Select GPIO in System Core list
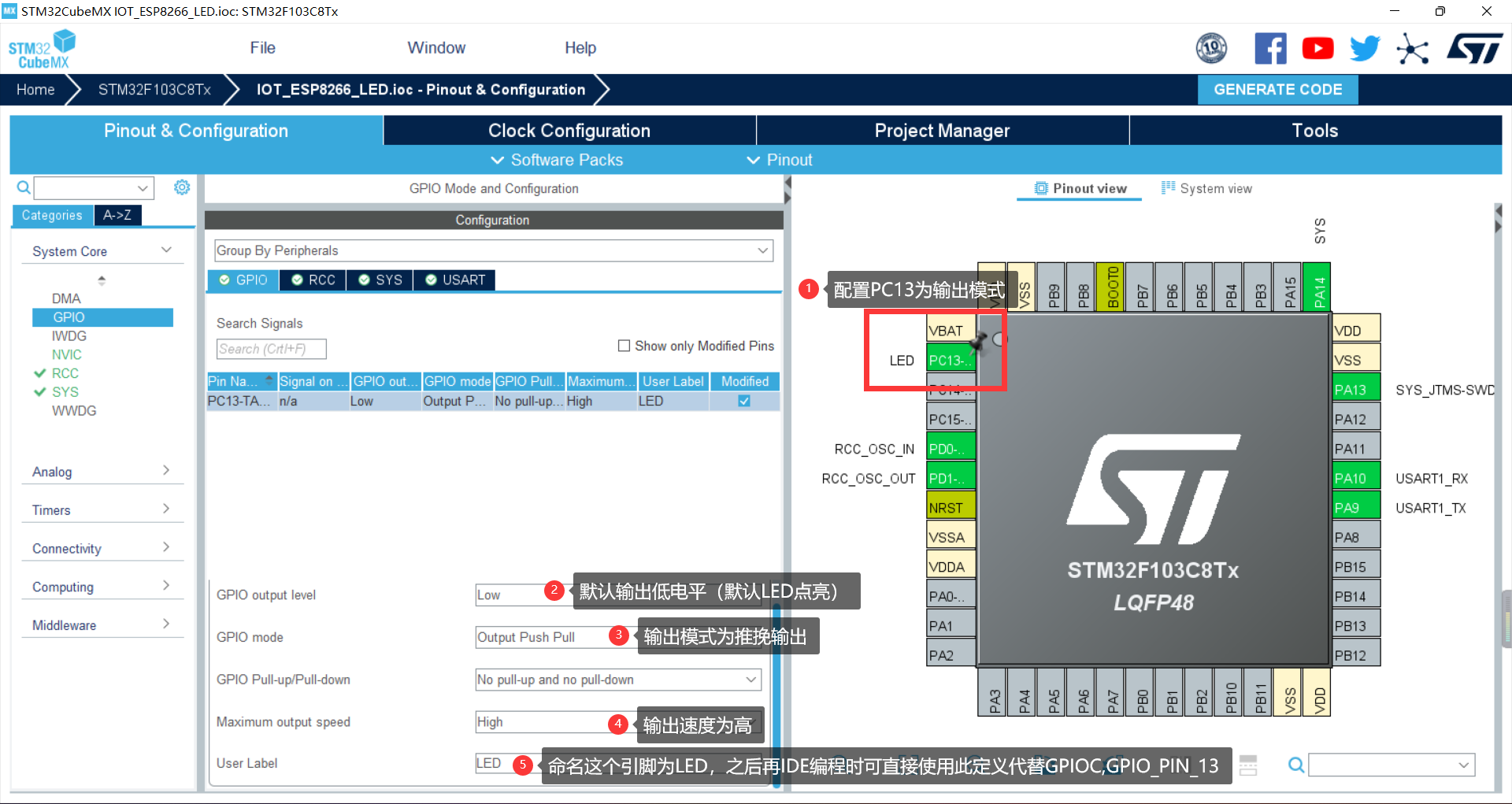Screen dimensions: 1512x804 point(102,317)
